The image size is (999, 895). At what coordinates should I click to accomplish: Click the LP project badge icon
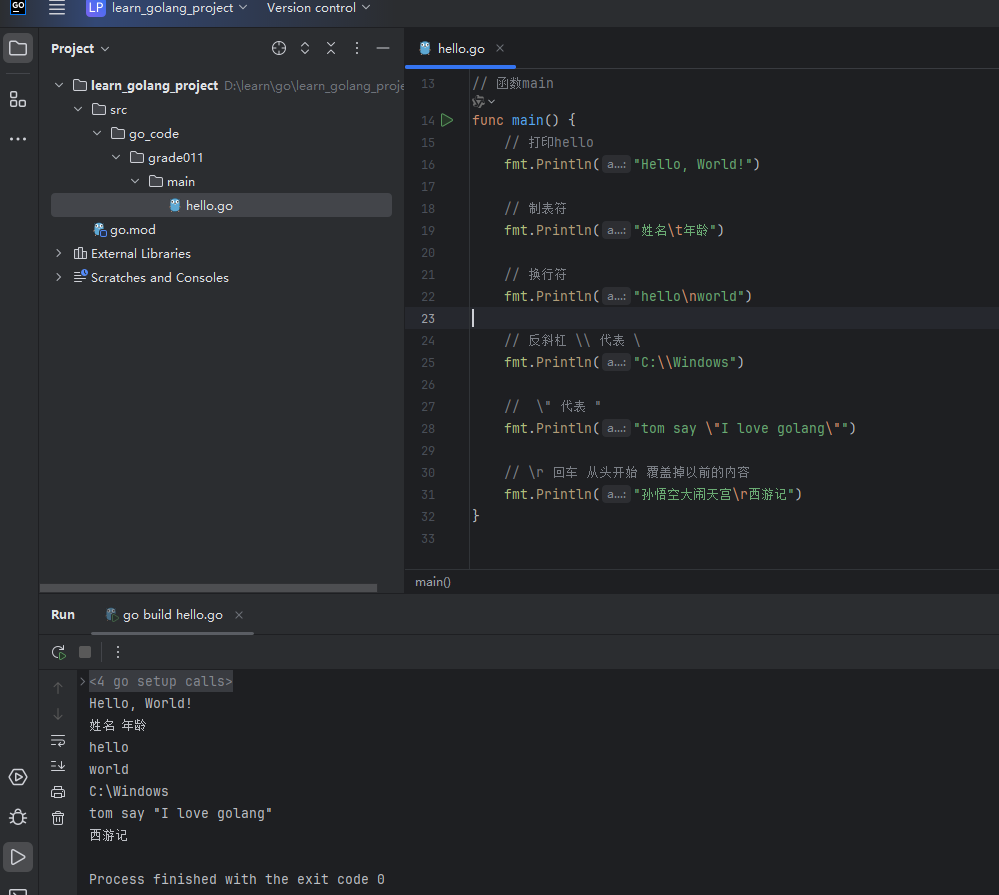click(96, 8)
